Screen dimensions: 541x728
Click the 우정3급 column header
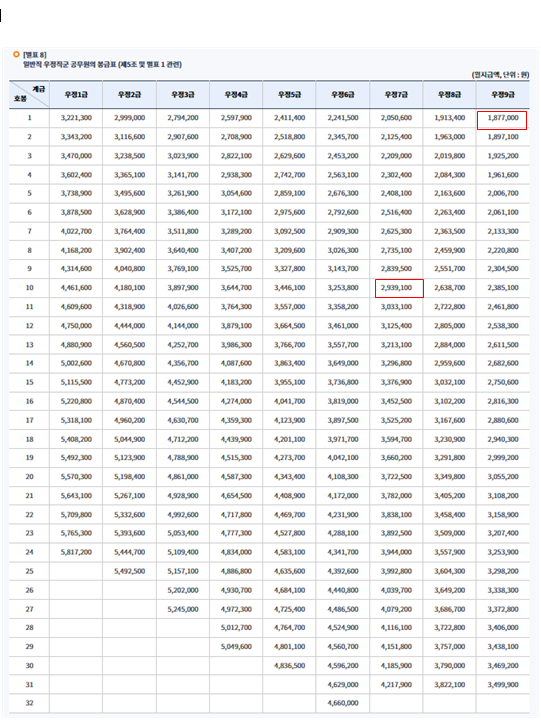point(183,95)
